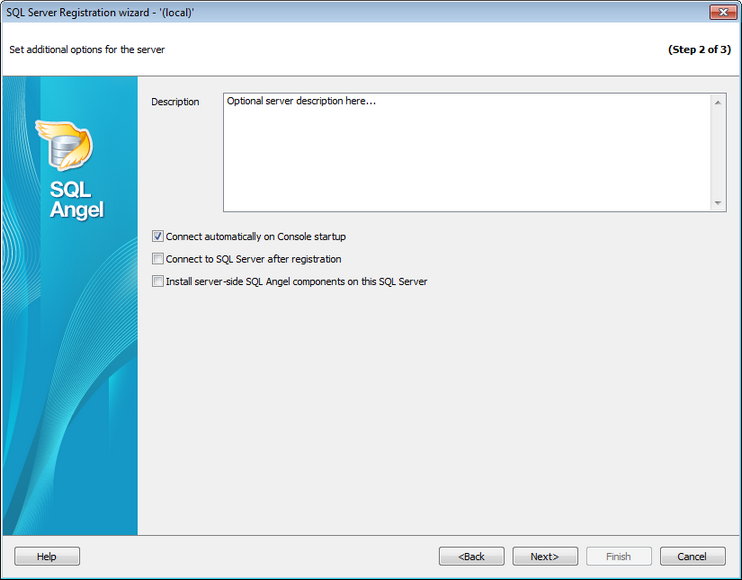The height and width of the screenshot is (580, 742).
Task: Click the 'Description' field label
Action: tap(175, 102)
